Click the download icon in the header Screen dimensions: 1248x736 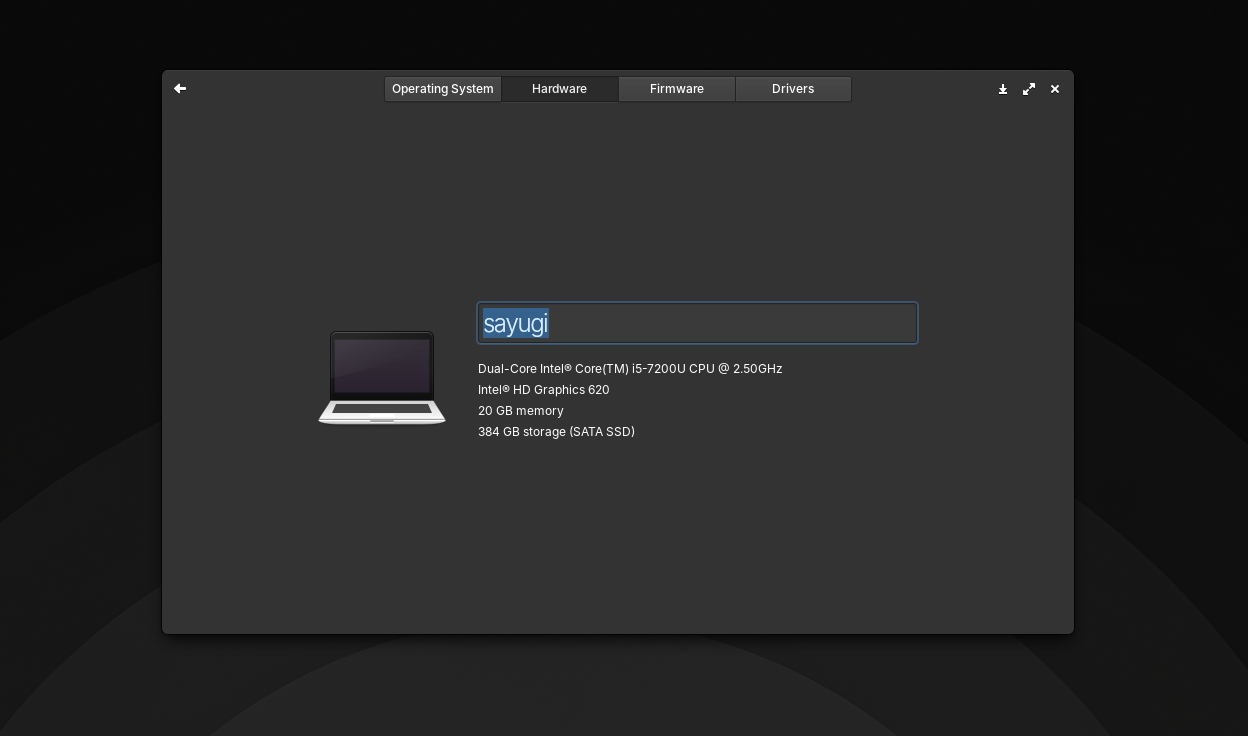(x=1003, y=89)
